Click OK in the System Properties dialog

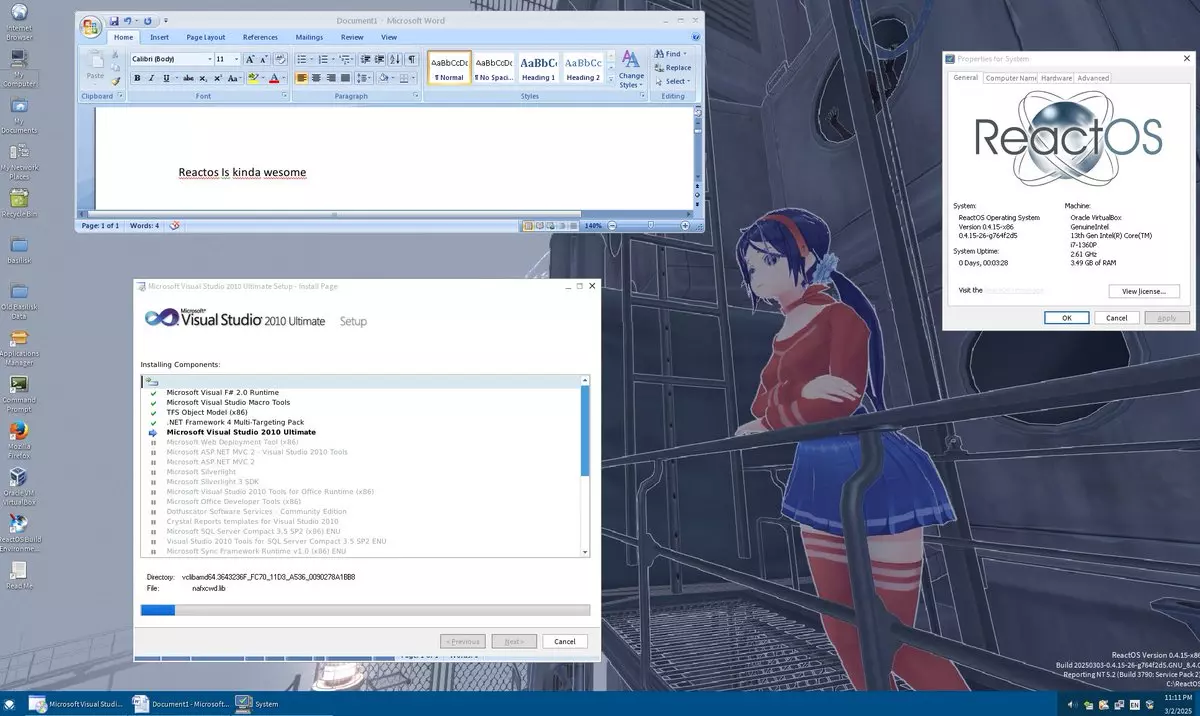click(x=1066, y=317)
